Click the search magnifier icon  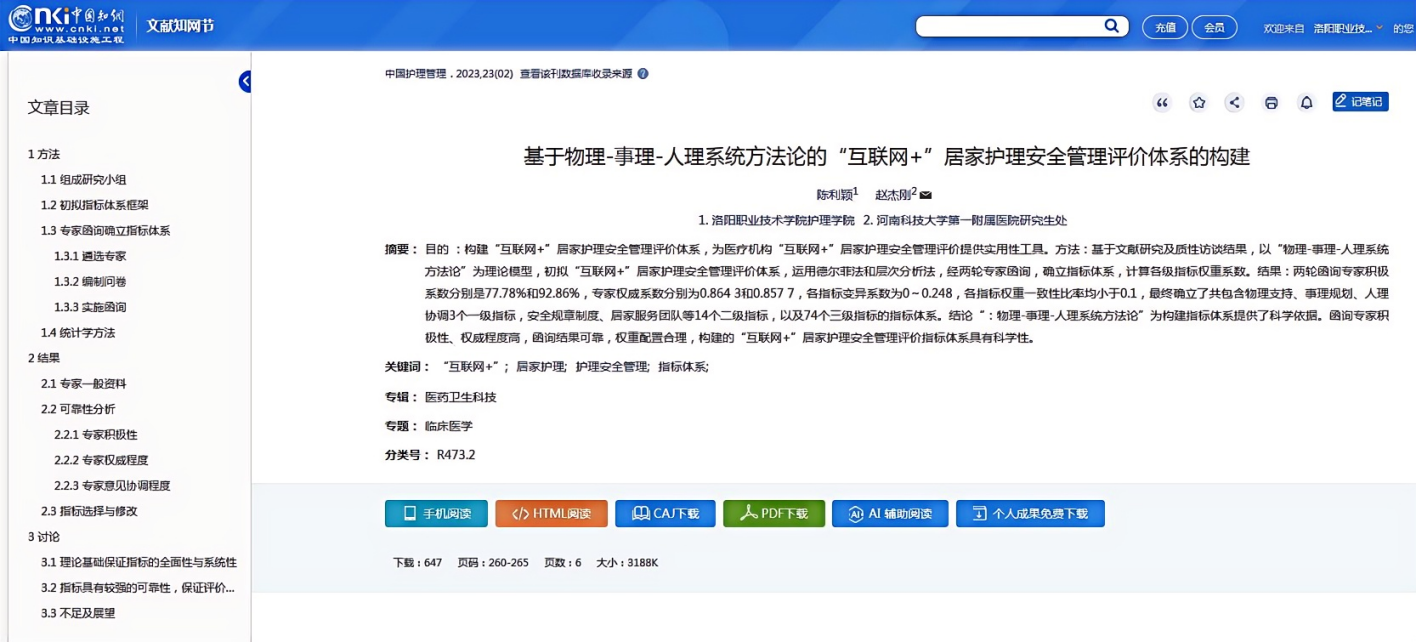point(1111,26)
